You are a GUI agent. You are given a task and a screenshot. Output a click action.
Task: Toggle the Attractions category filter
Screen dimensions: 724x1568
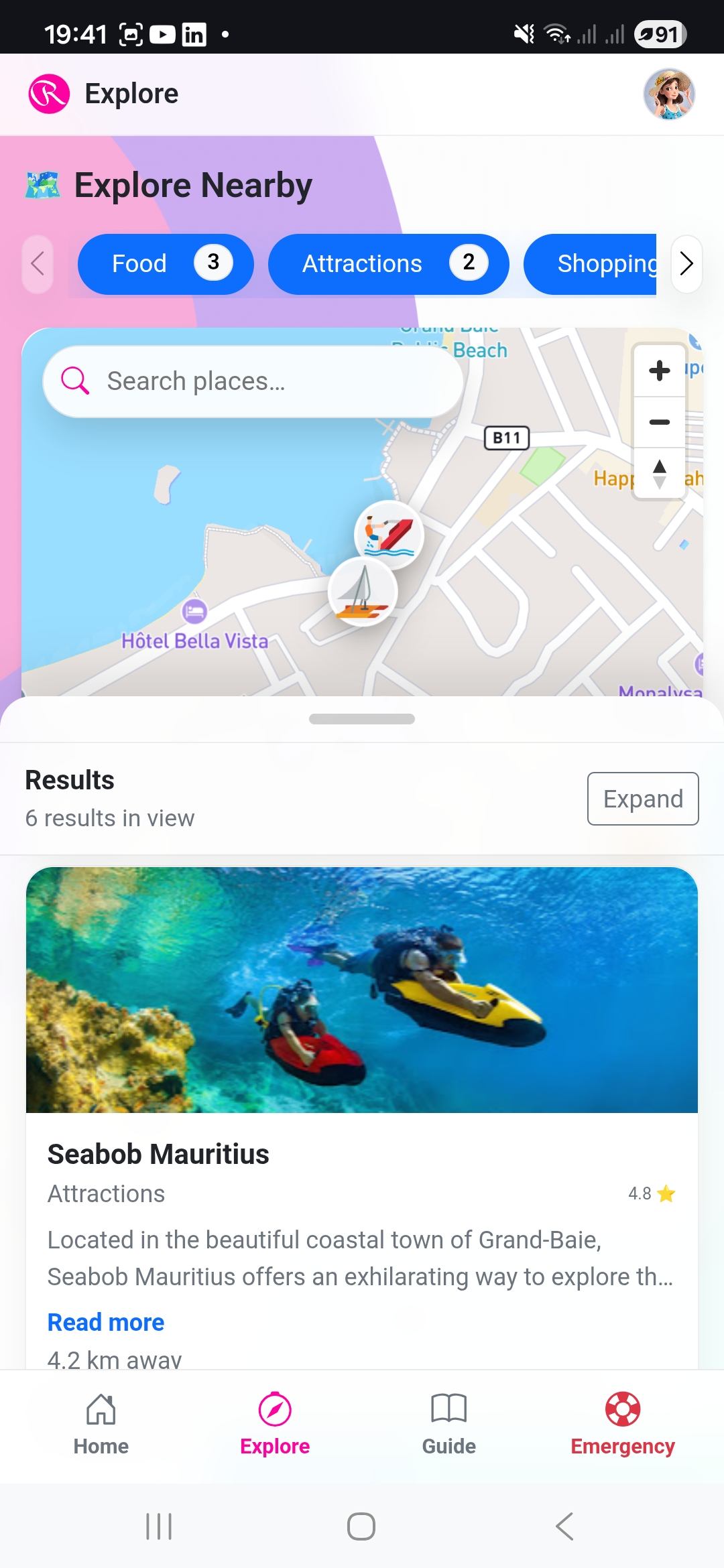click(x=388, y=264)
